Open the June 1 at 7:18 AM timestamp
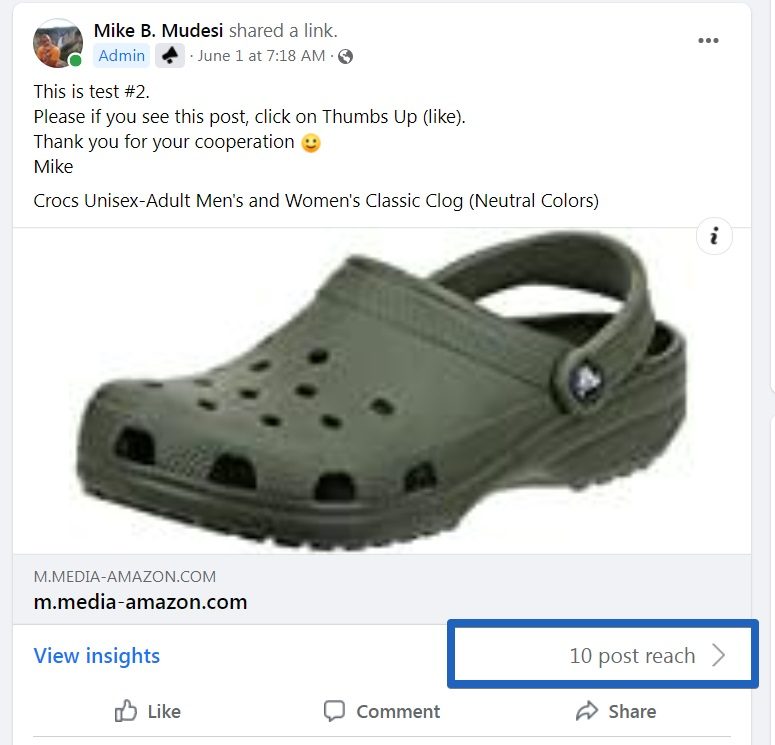 tap(261, 56)
